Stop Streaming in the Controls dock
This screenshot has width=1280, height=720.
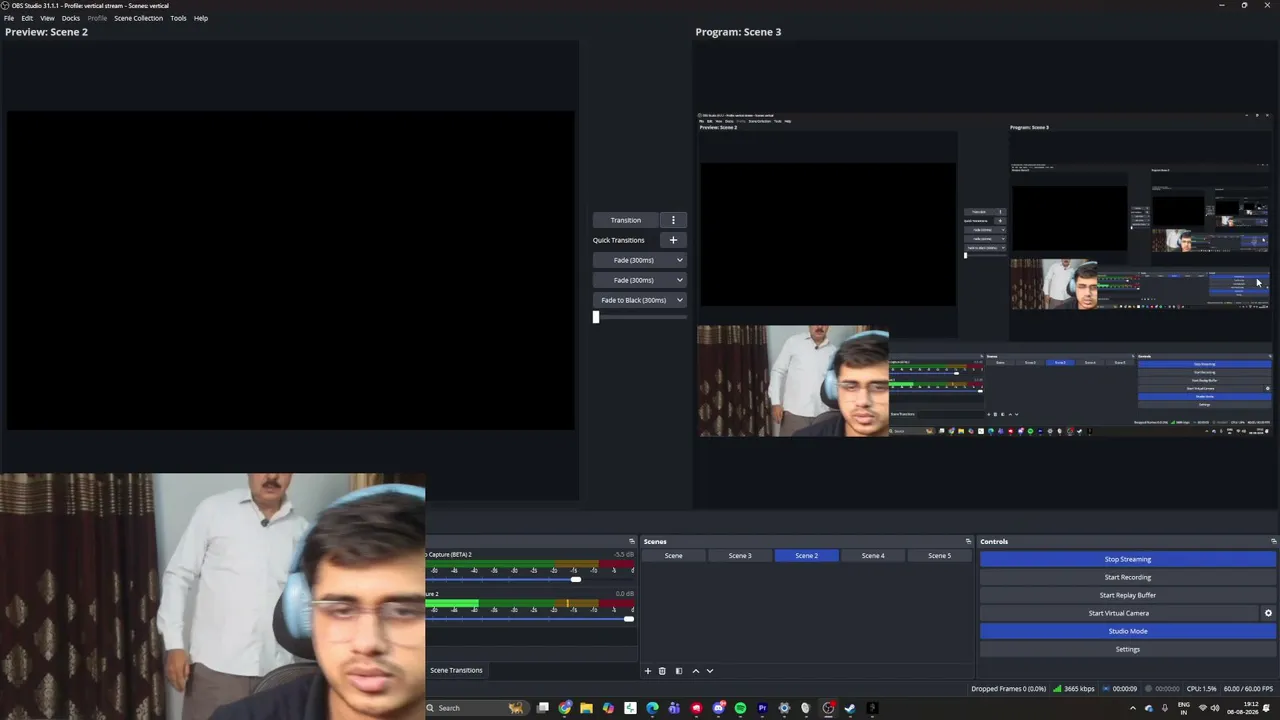coord(1128,559)
